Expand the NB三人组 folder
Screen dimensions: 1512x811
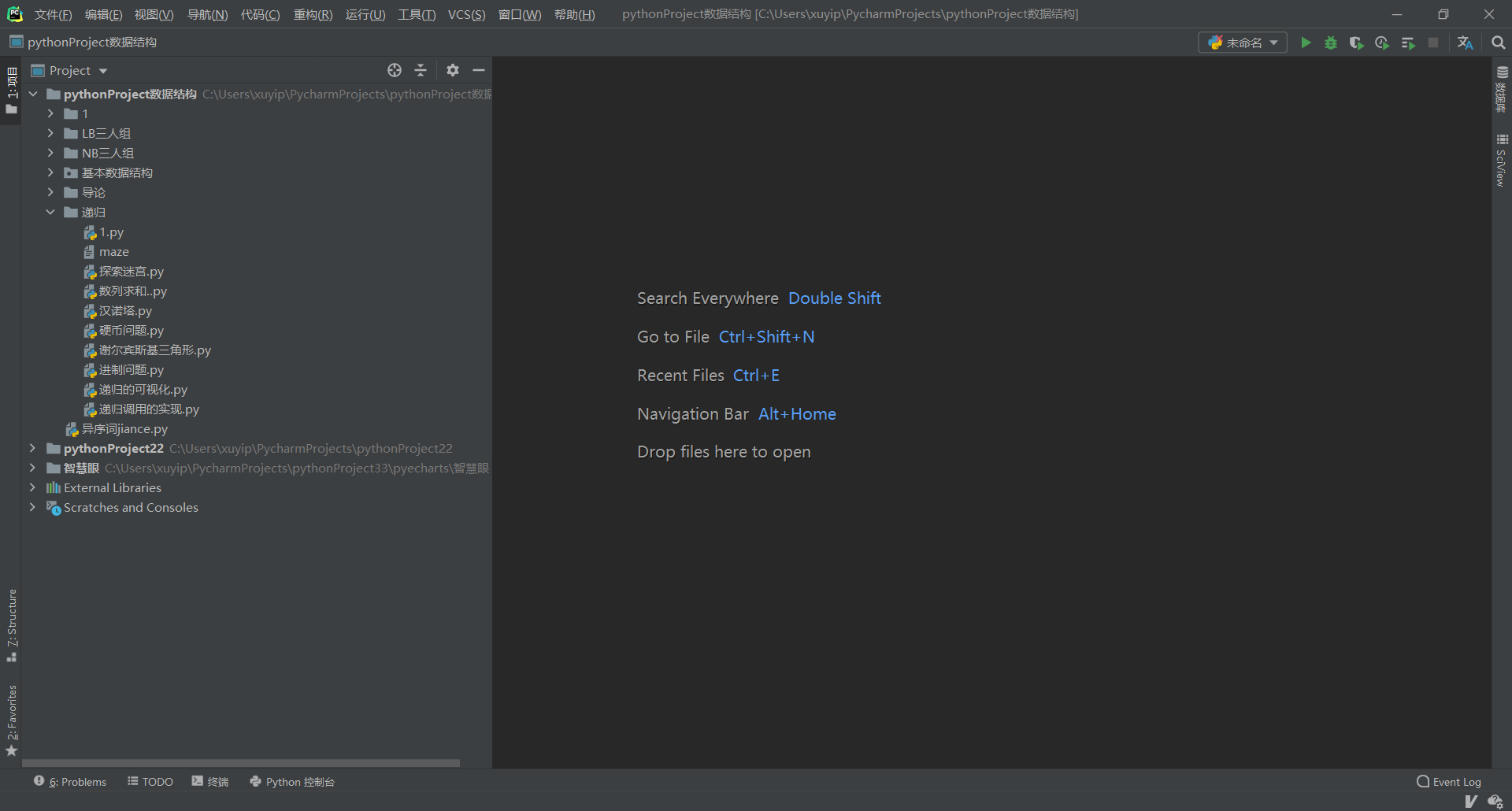50,153
